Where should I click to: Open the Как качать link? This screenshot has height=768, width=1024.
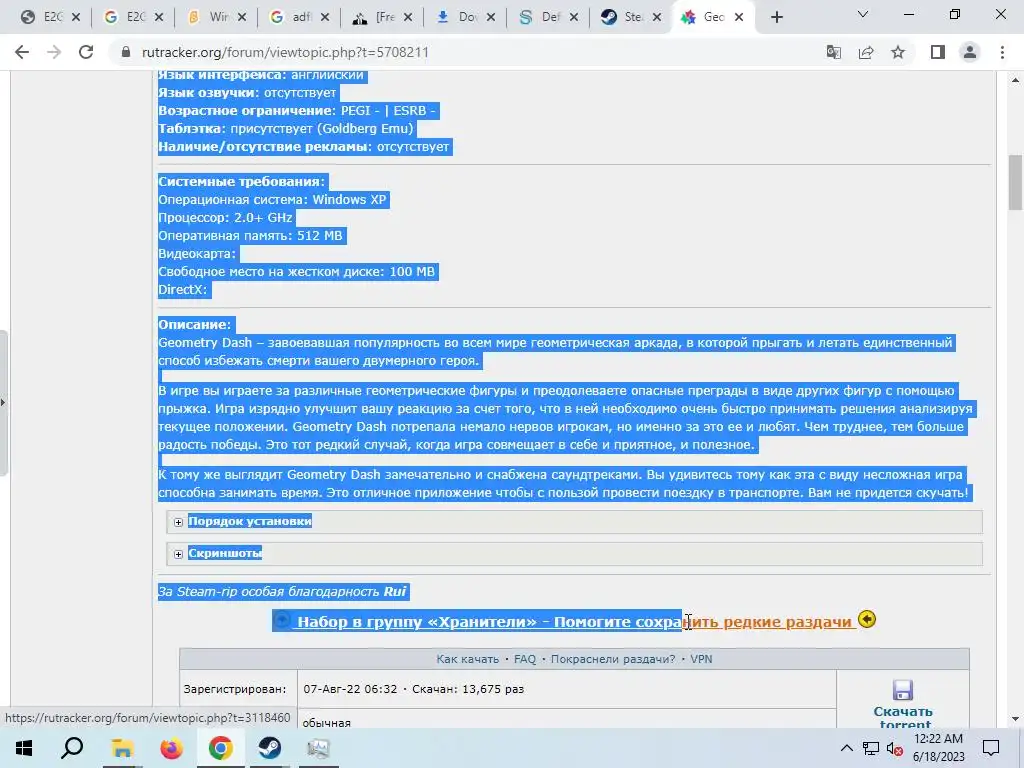[x=468, y=659]
